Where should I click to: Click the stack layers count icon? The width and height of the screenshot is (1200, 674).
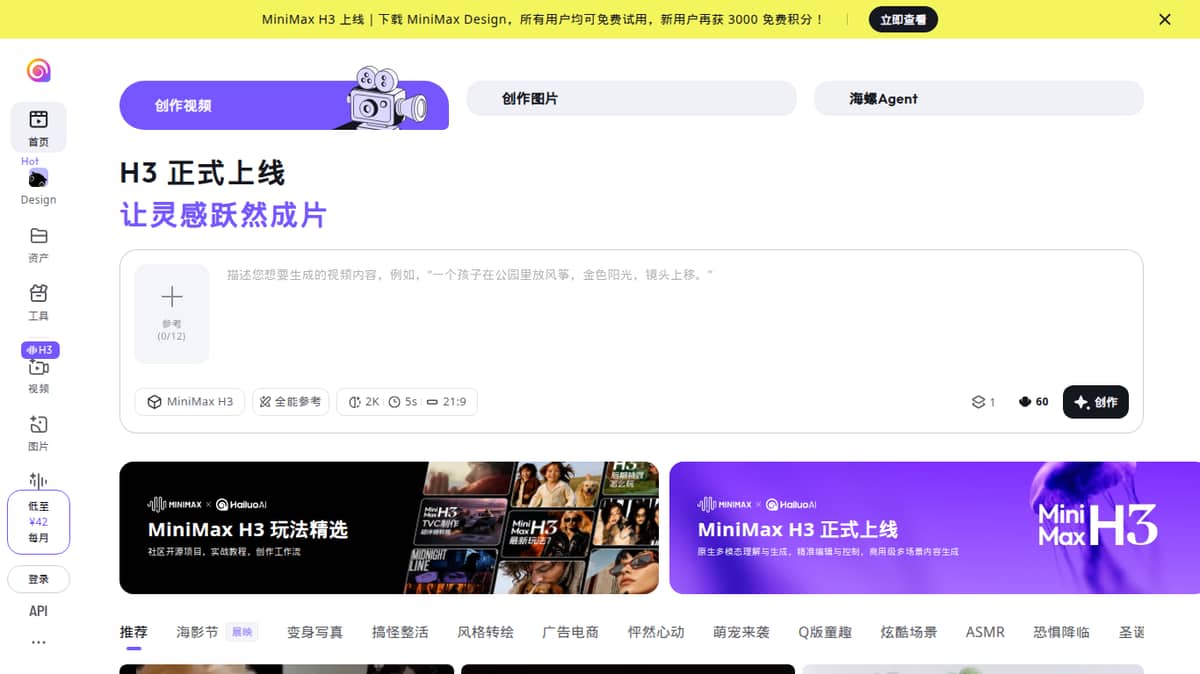978,402
